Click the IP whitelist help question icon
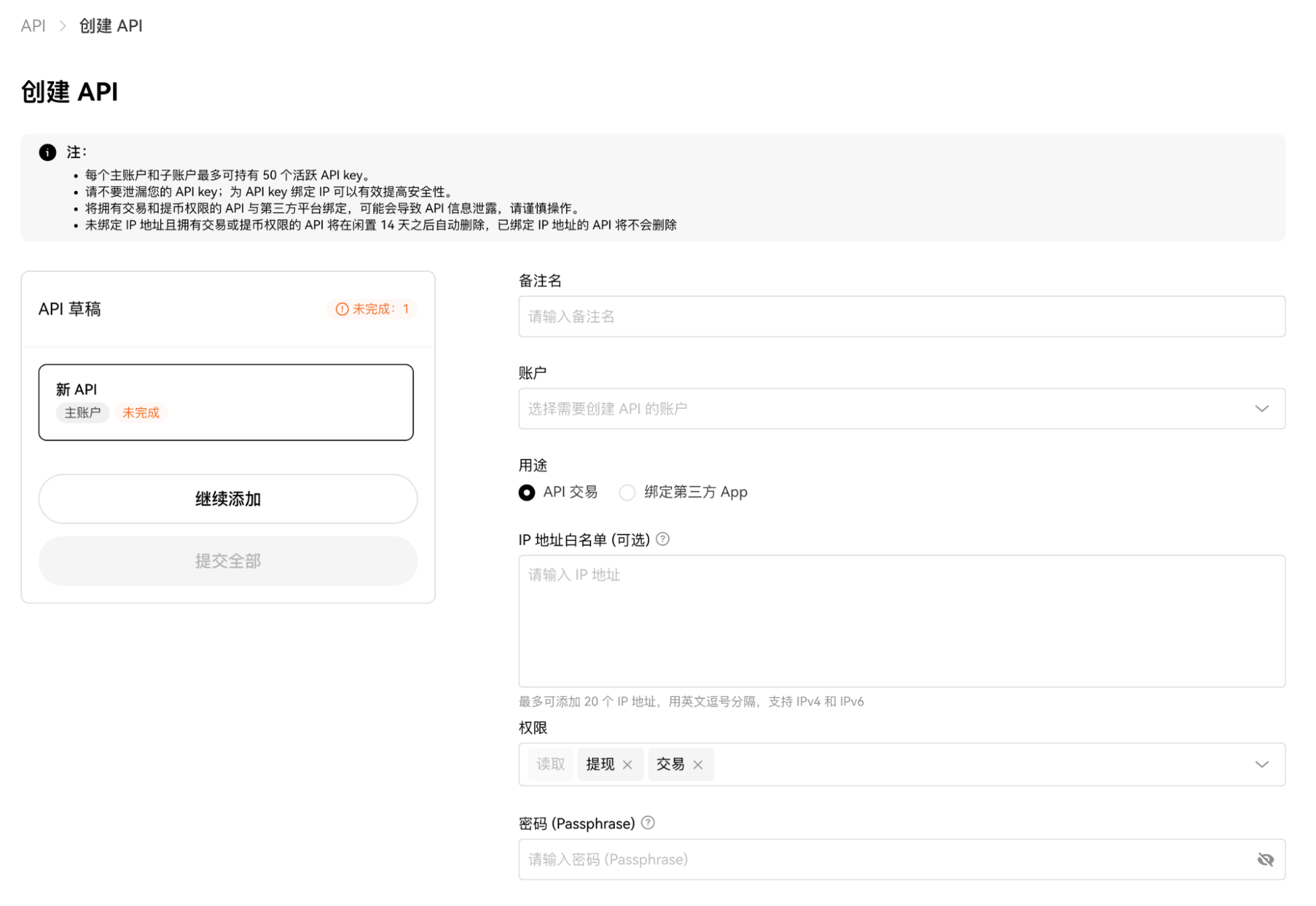Screen dimensions: 1316x906 coord(663,539)
